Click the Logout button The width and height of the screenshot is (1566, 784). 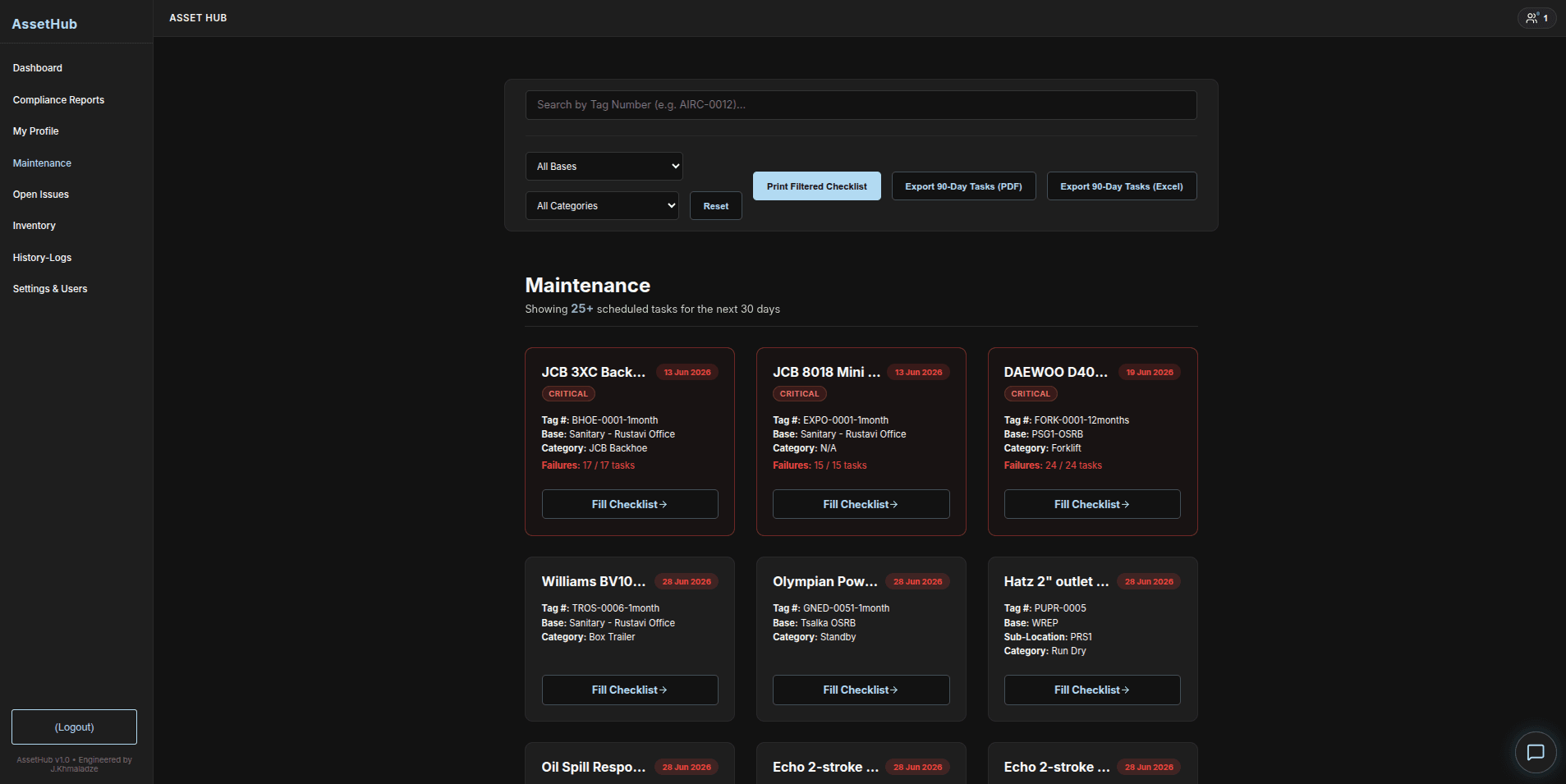point(74,727)
